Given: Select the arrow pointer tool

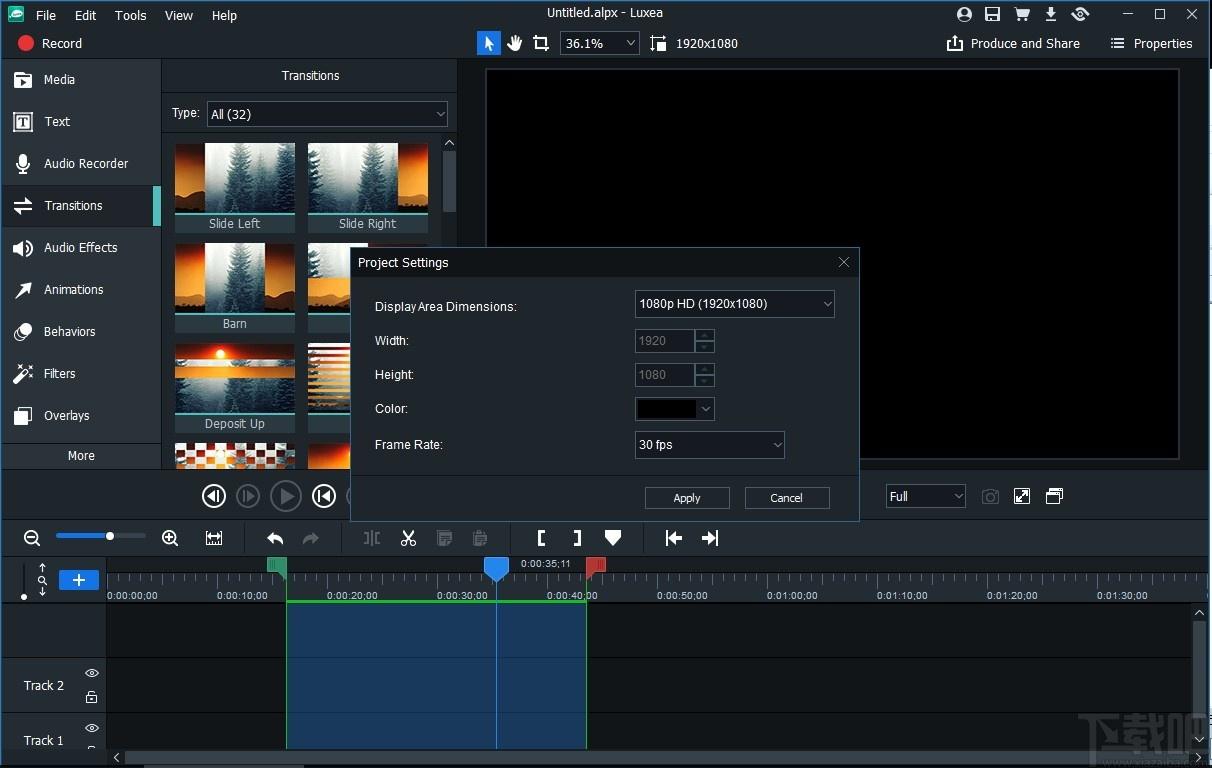Looking at the screenshot, I should 489,43.
